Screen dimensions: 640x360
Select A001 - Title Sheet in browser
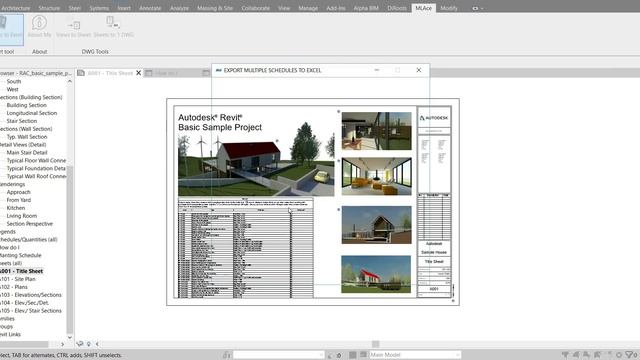22,271
